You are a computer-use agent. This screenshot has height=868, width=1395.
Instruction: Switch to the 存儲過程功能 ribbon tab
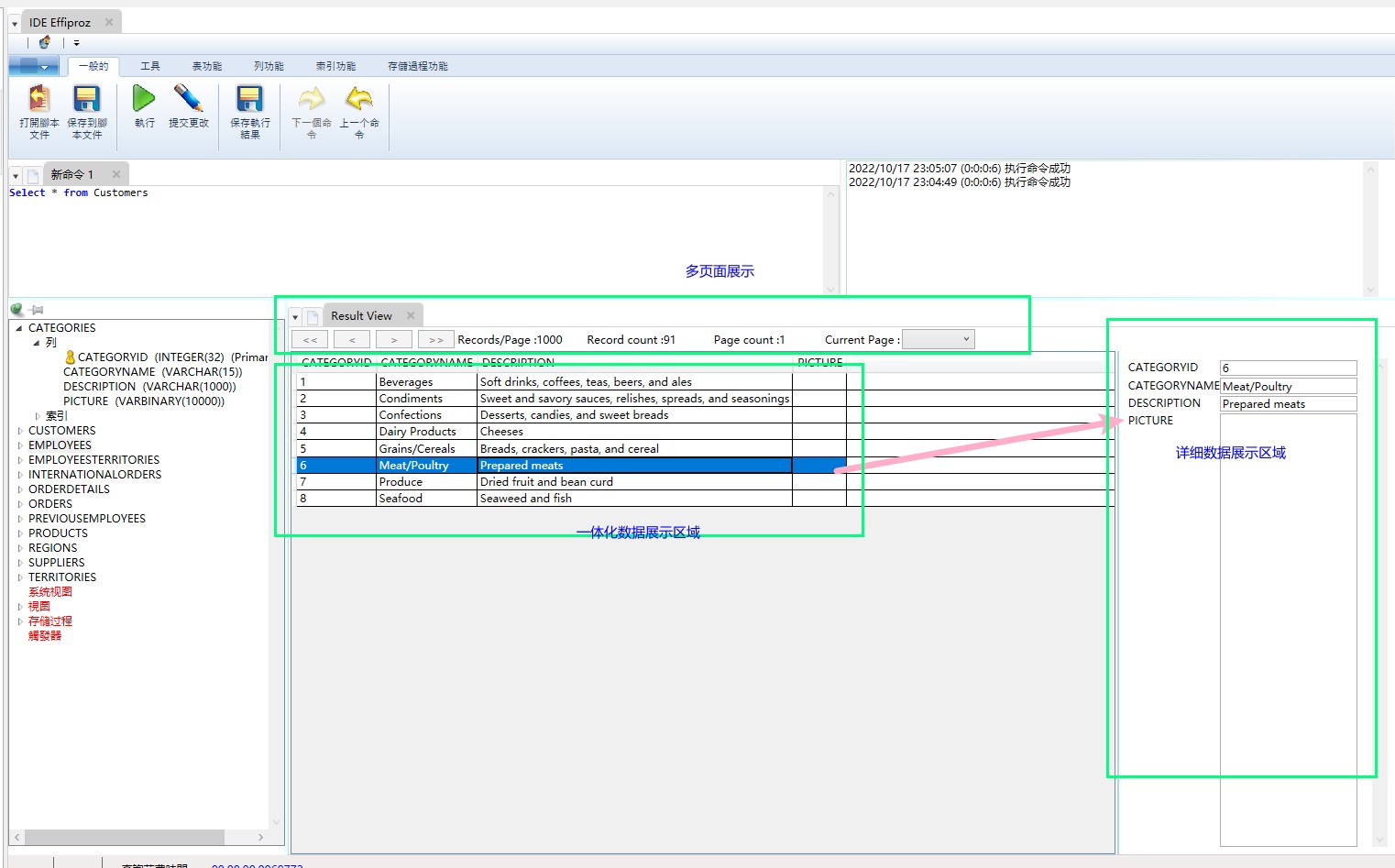click(418, 66)
